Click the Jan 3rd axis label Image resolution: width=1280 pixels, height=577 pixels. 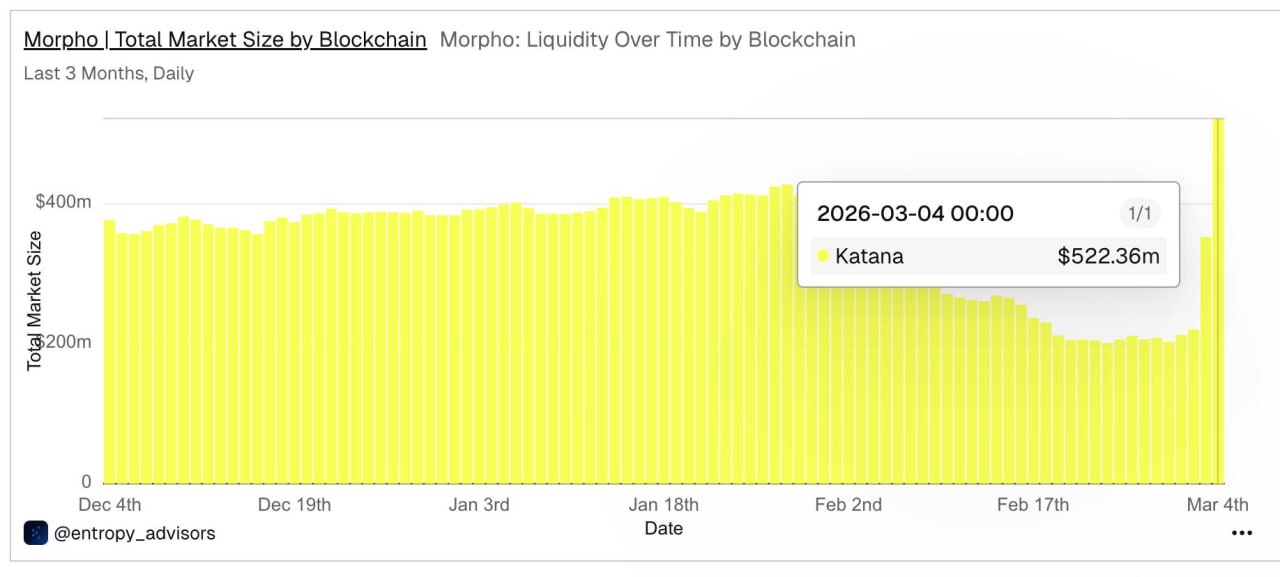pyautogui.click(x=479, y=504)
